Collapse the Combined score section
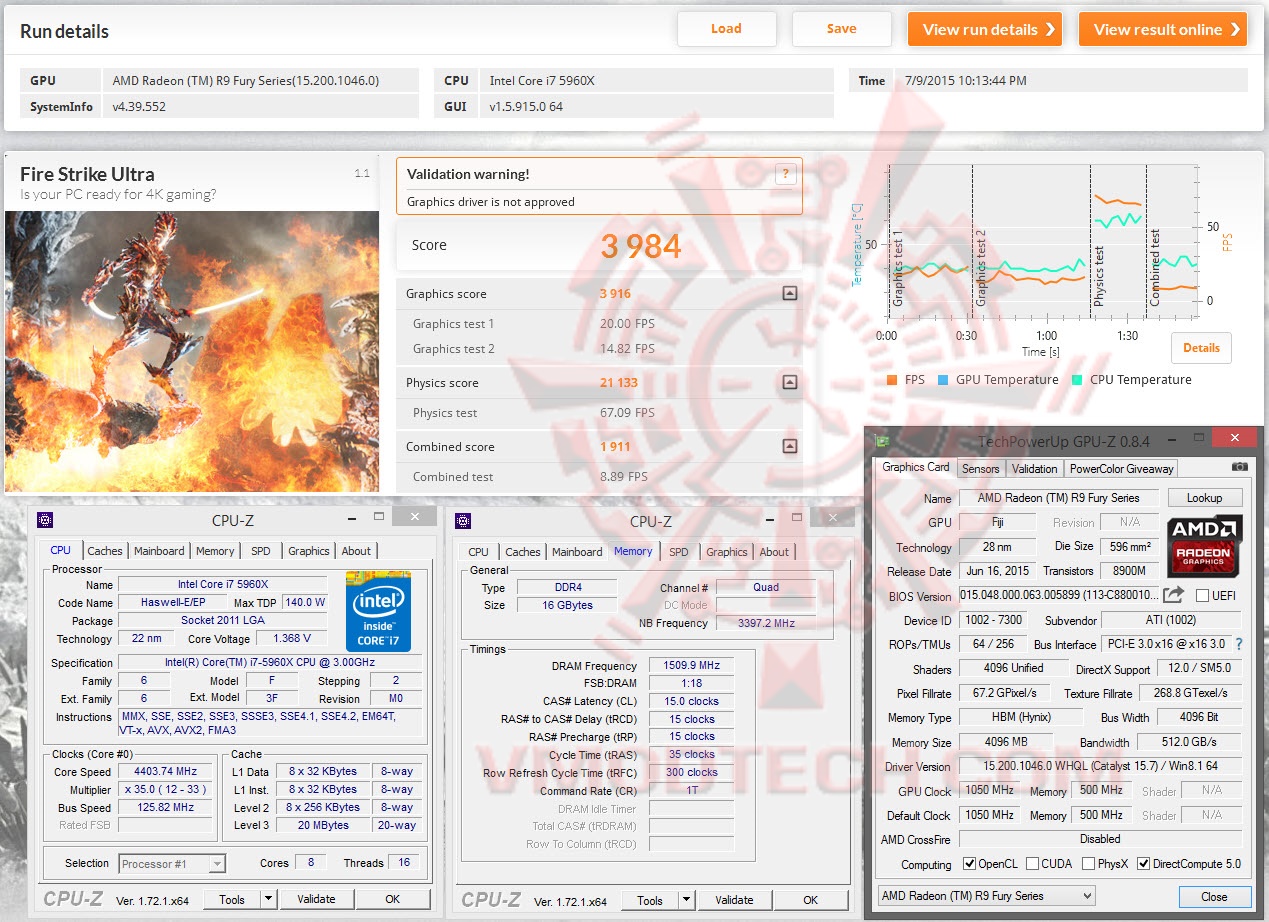The image size is (1269, 922). point(790,446)
